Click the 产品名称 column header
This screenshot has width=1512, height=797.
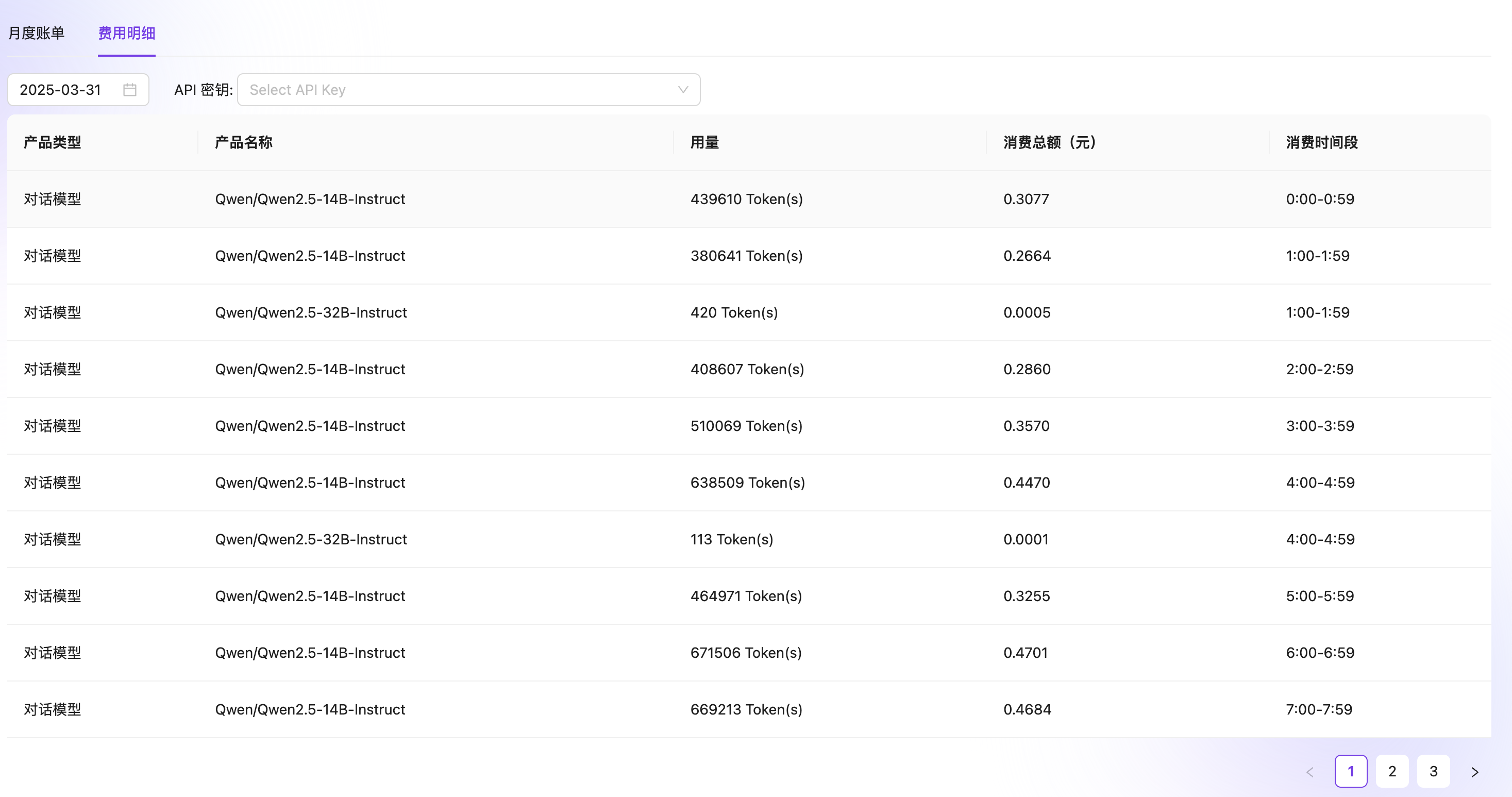click(244, 142)
